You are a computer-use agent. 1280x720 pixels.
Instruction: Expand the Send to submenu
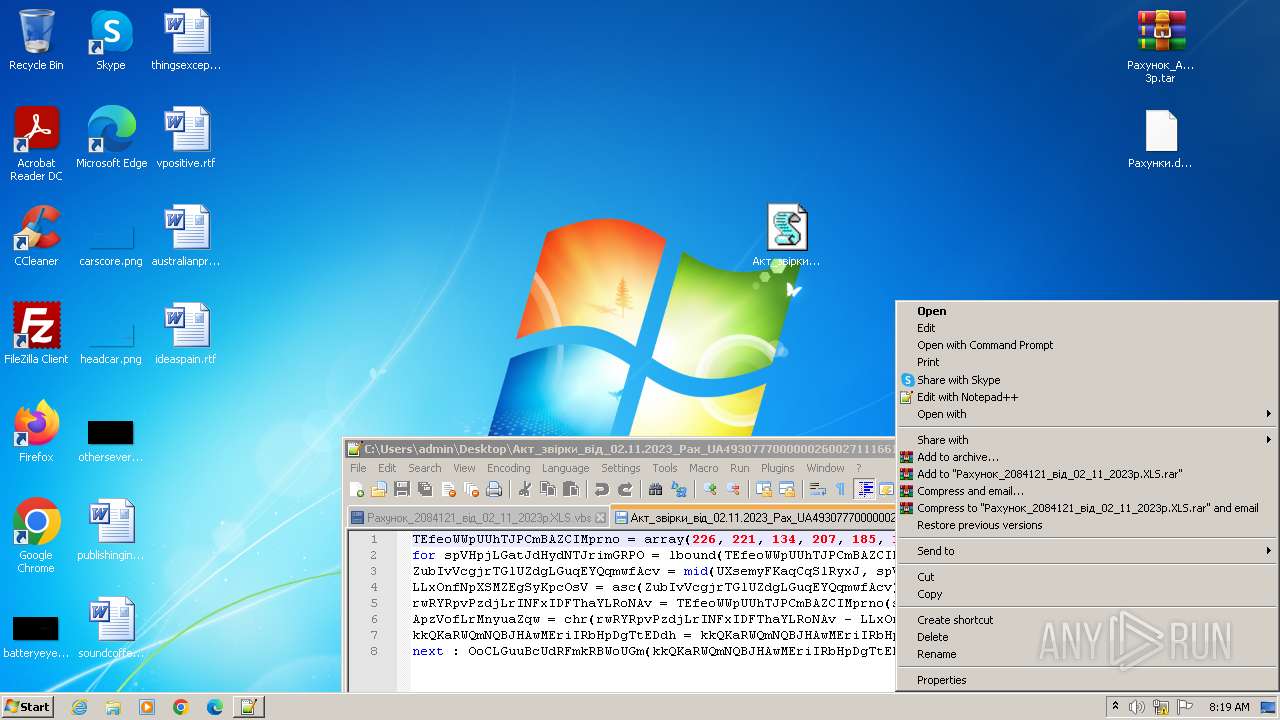coord(1087,551)
